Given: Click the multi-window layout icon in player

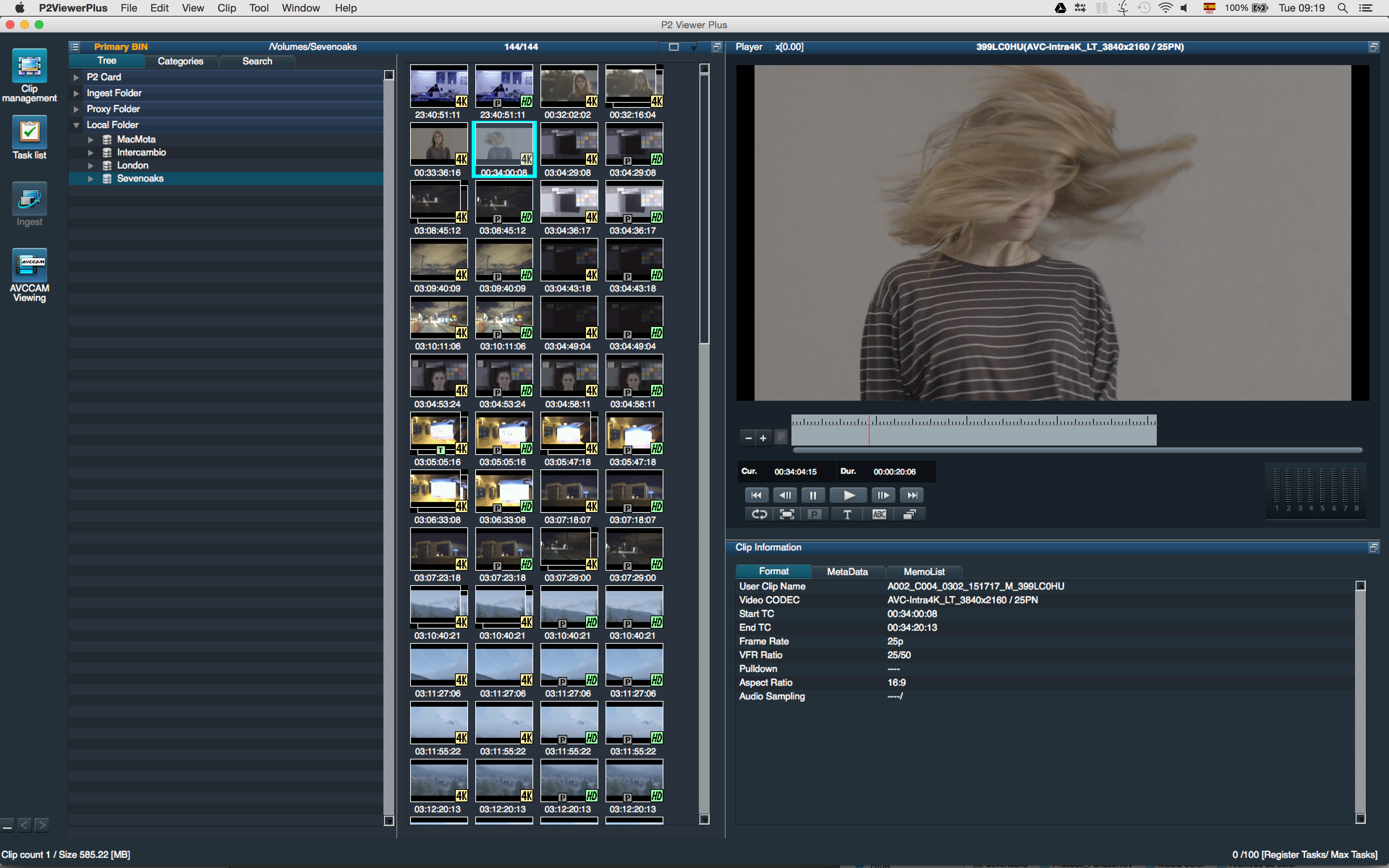Looking at the screenshot, I should tap(910, 514).
